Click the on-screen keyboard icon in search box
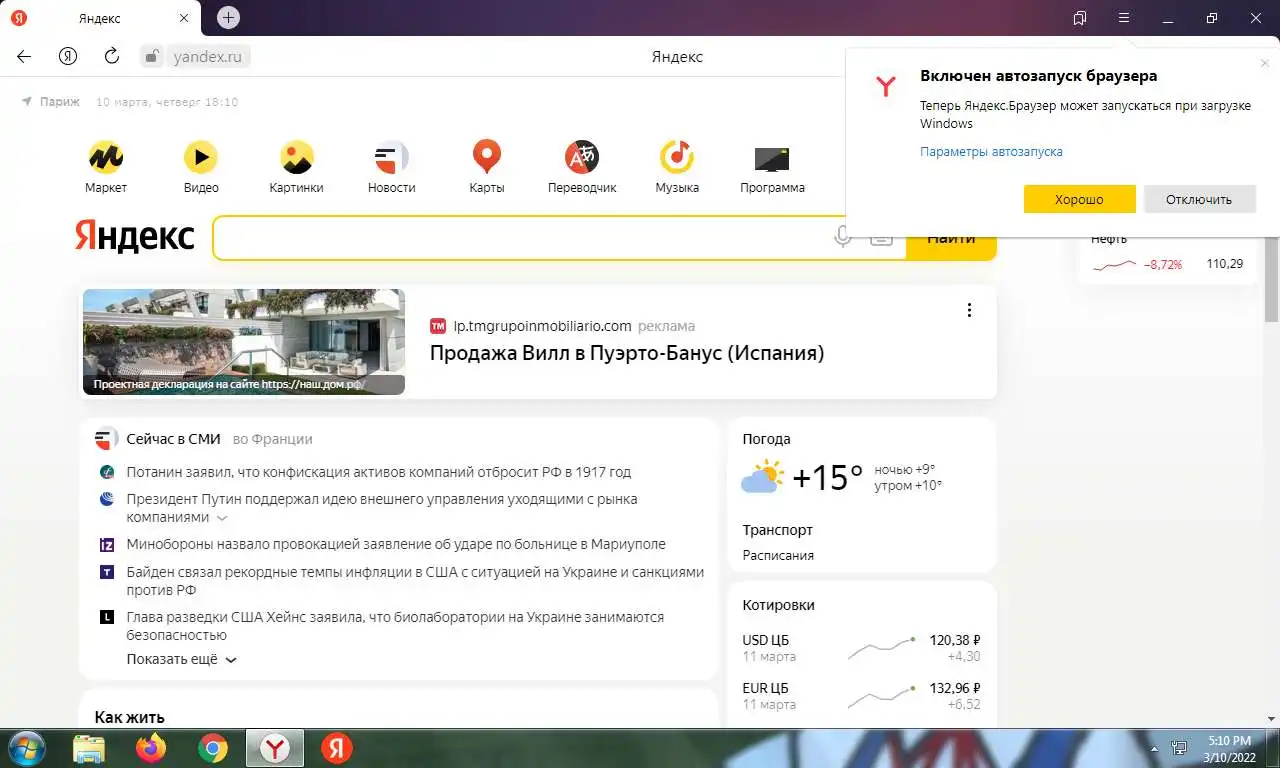This screenshot has width=1280, height=768. click(x=881, y=238)
